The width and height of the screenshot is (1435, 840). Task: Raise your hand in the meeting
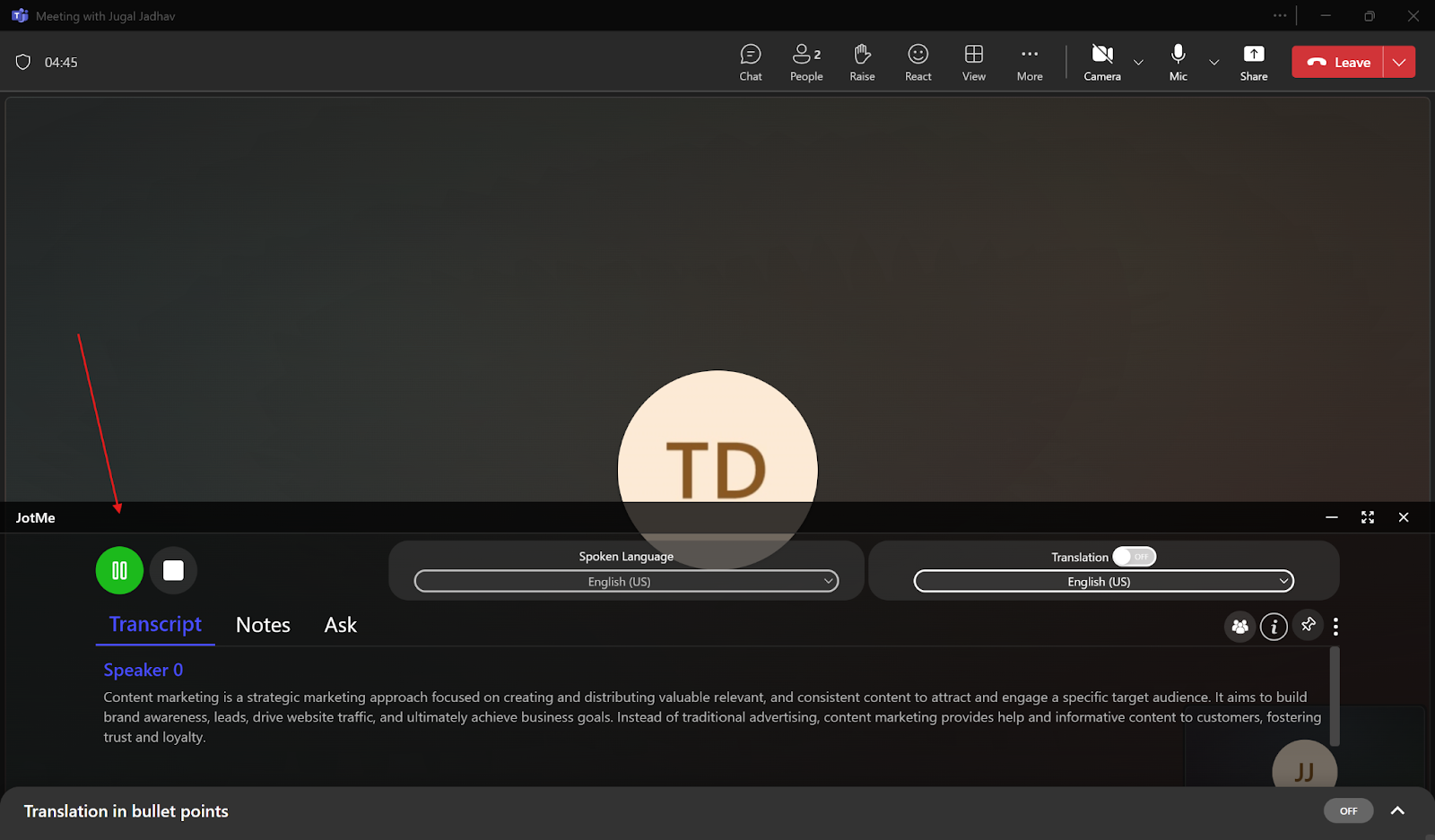point(862,63)
